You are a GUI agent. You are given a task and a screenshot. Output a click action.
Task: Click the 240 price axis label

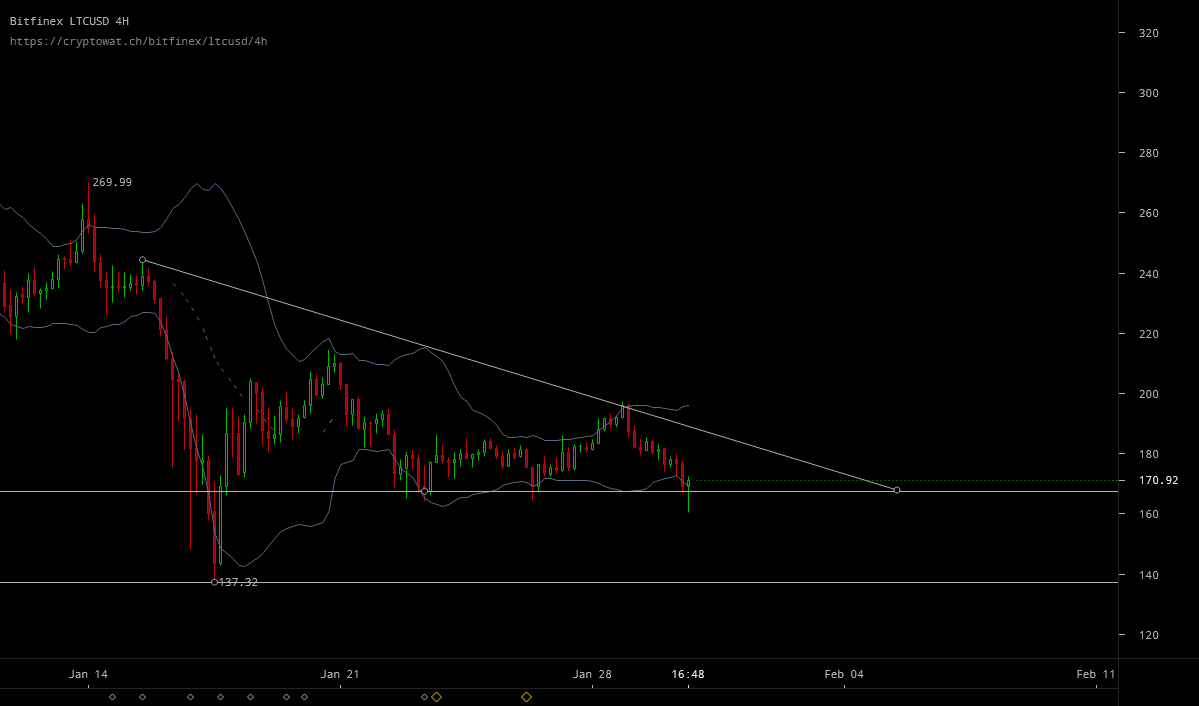pyautogui.click(x=1149, y=274)
